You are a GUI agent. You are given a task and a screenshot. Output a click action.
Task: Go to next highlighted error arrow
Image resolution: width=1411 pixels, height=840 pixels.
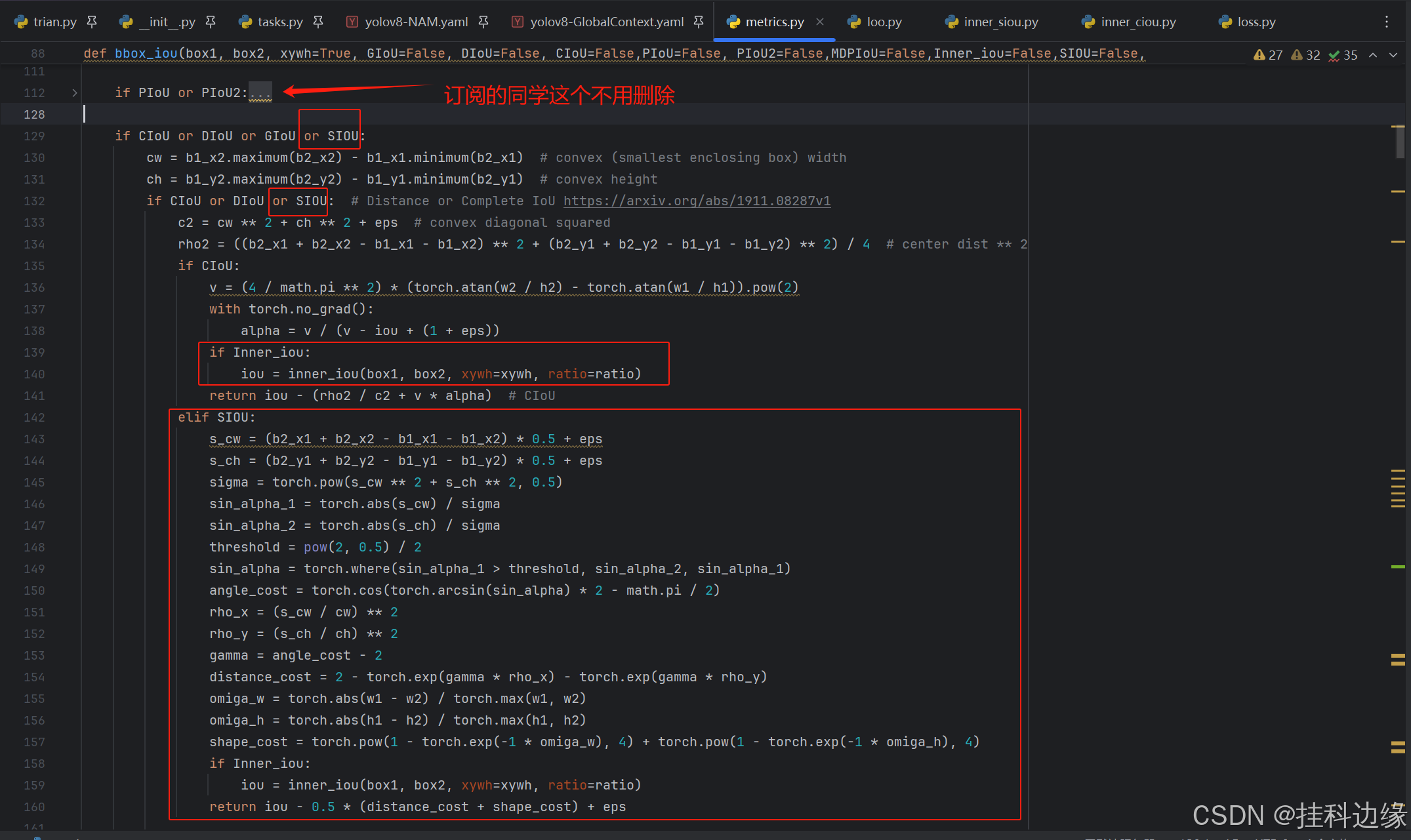coord(1393,55)
